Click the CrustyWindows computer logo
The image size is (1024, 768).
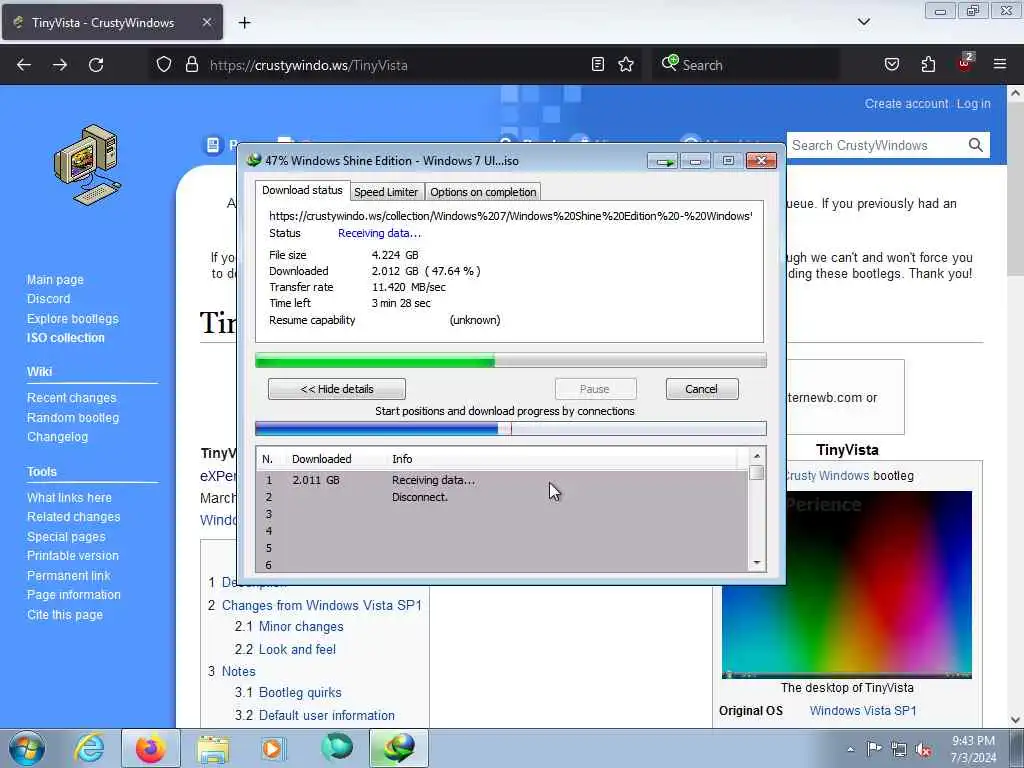coord(87,165)
